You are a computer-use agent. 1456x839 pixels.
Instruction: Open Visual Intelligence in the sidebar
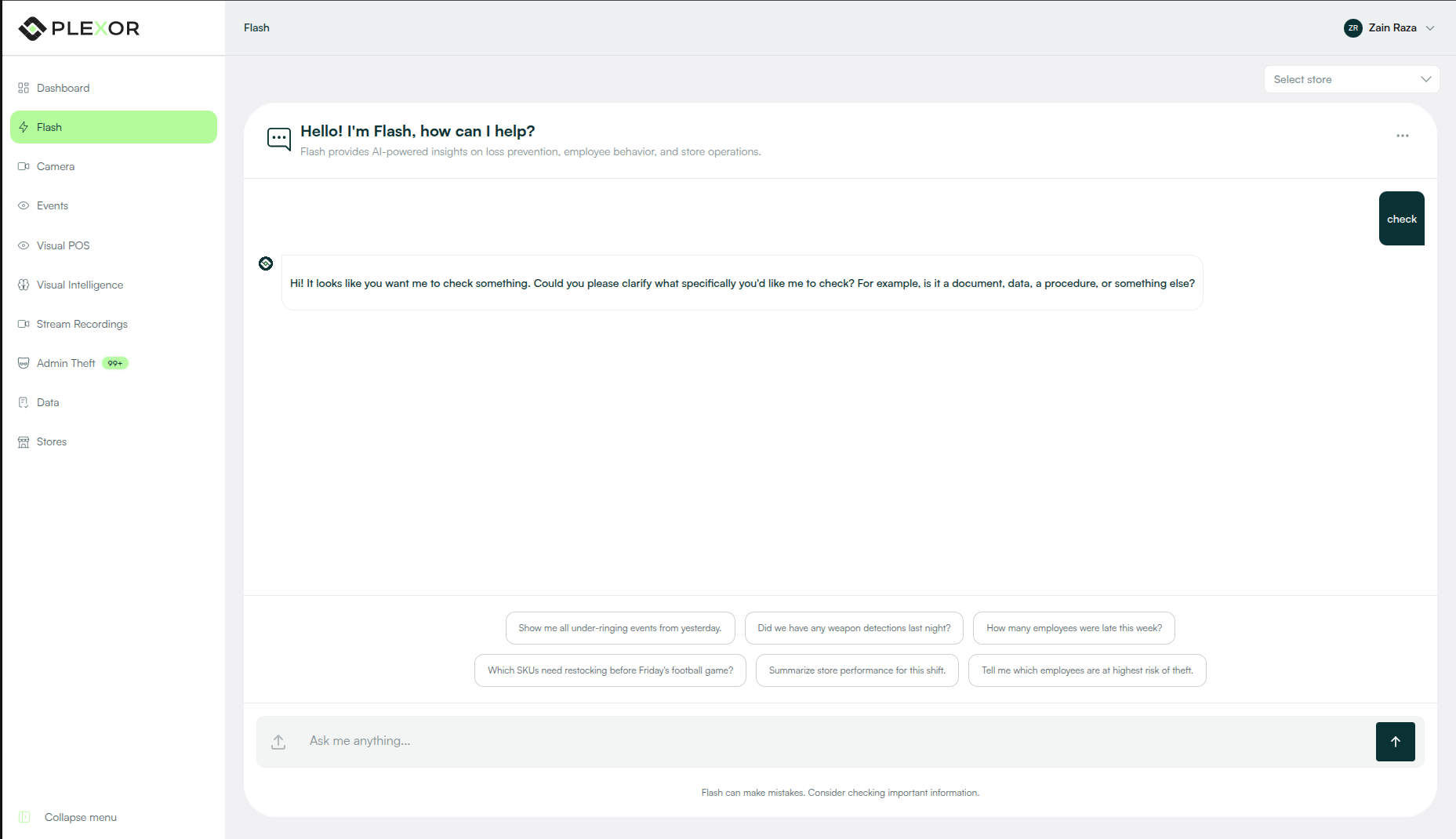point(114,285)
